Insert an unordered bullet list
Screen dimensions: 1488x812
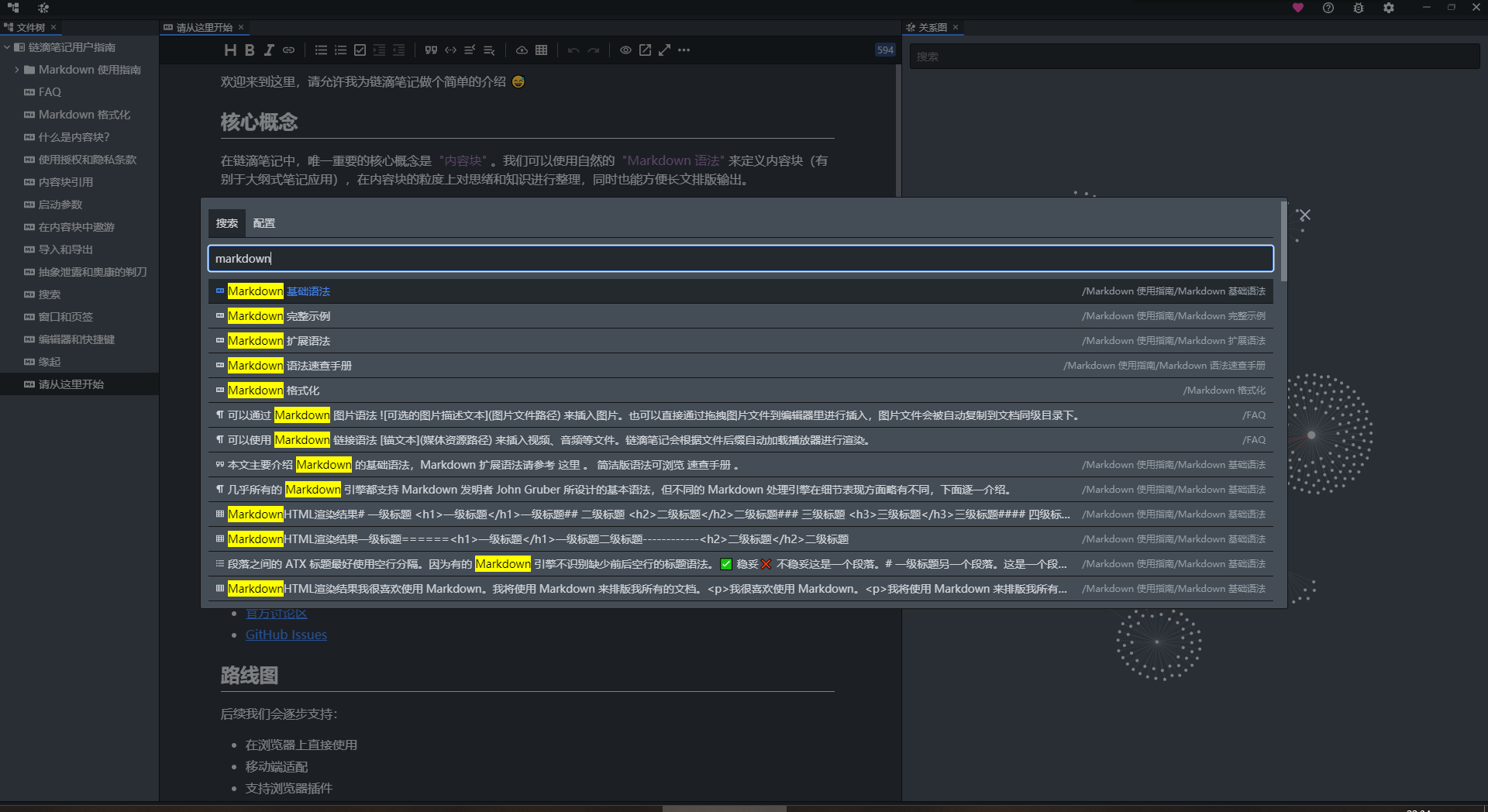[321, 50]
